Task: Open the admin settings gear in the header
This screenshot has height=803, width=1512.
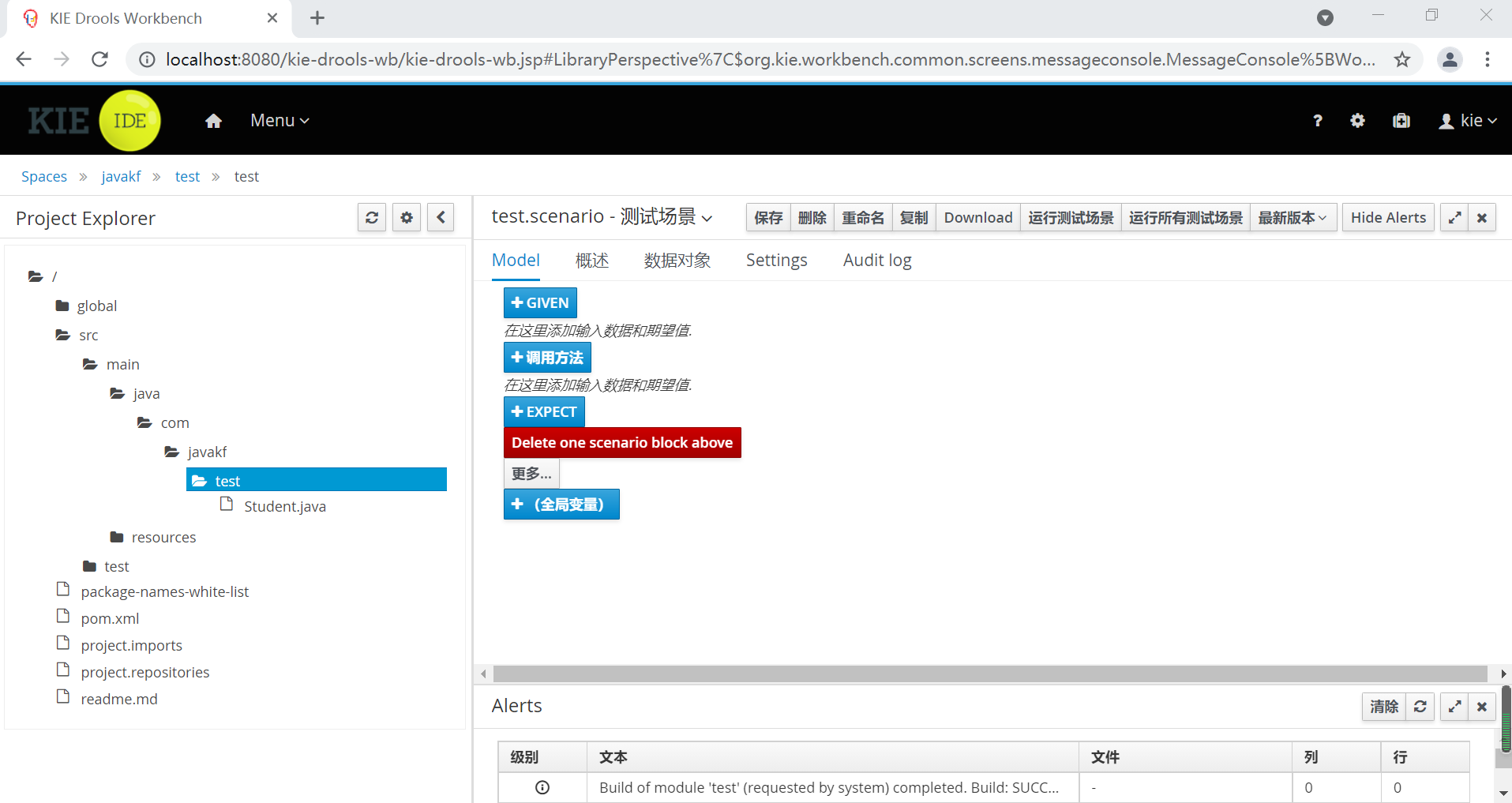Action: (x=1357, y=120)
